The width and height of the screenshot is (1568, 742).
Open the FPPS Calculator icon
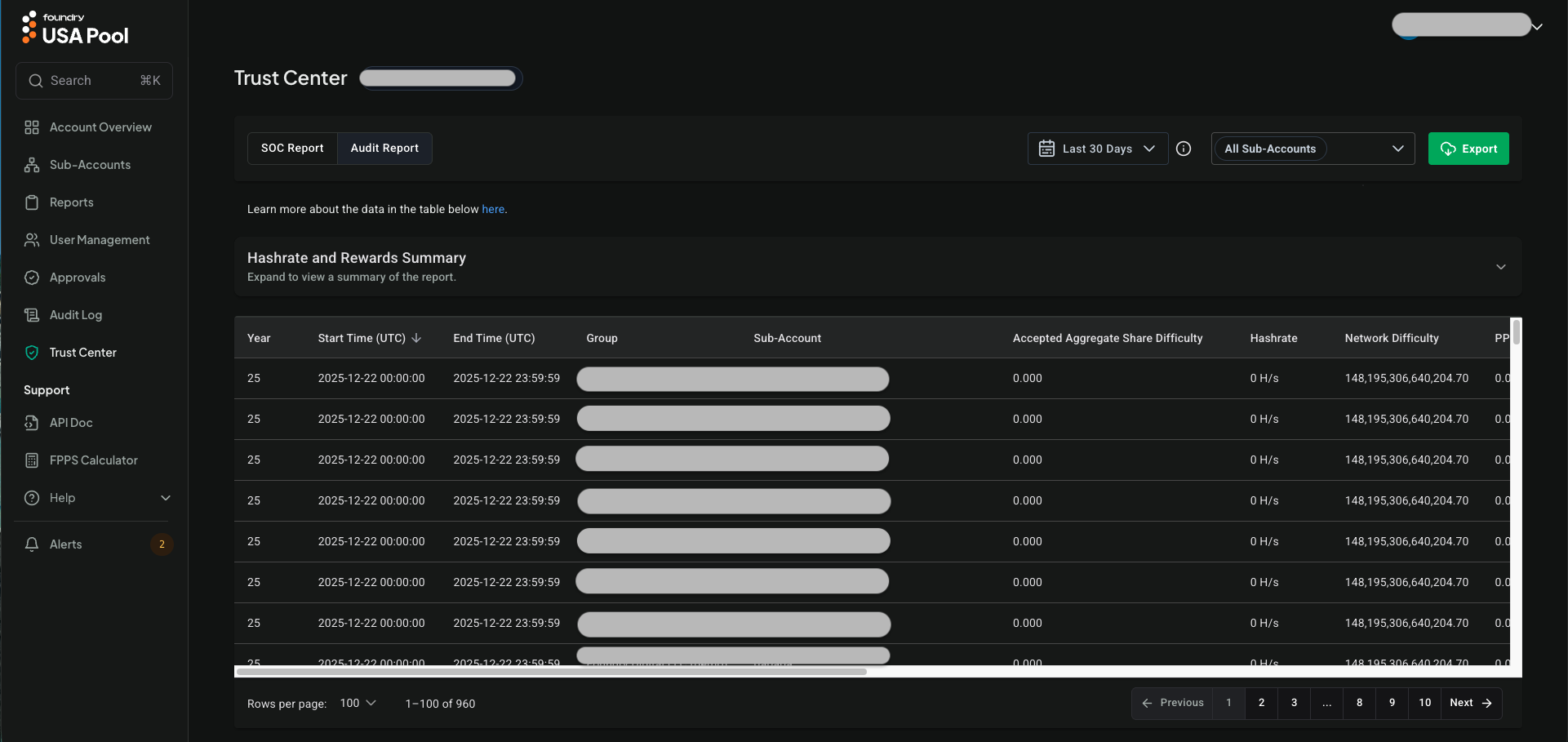point(32,460)
